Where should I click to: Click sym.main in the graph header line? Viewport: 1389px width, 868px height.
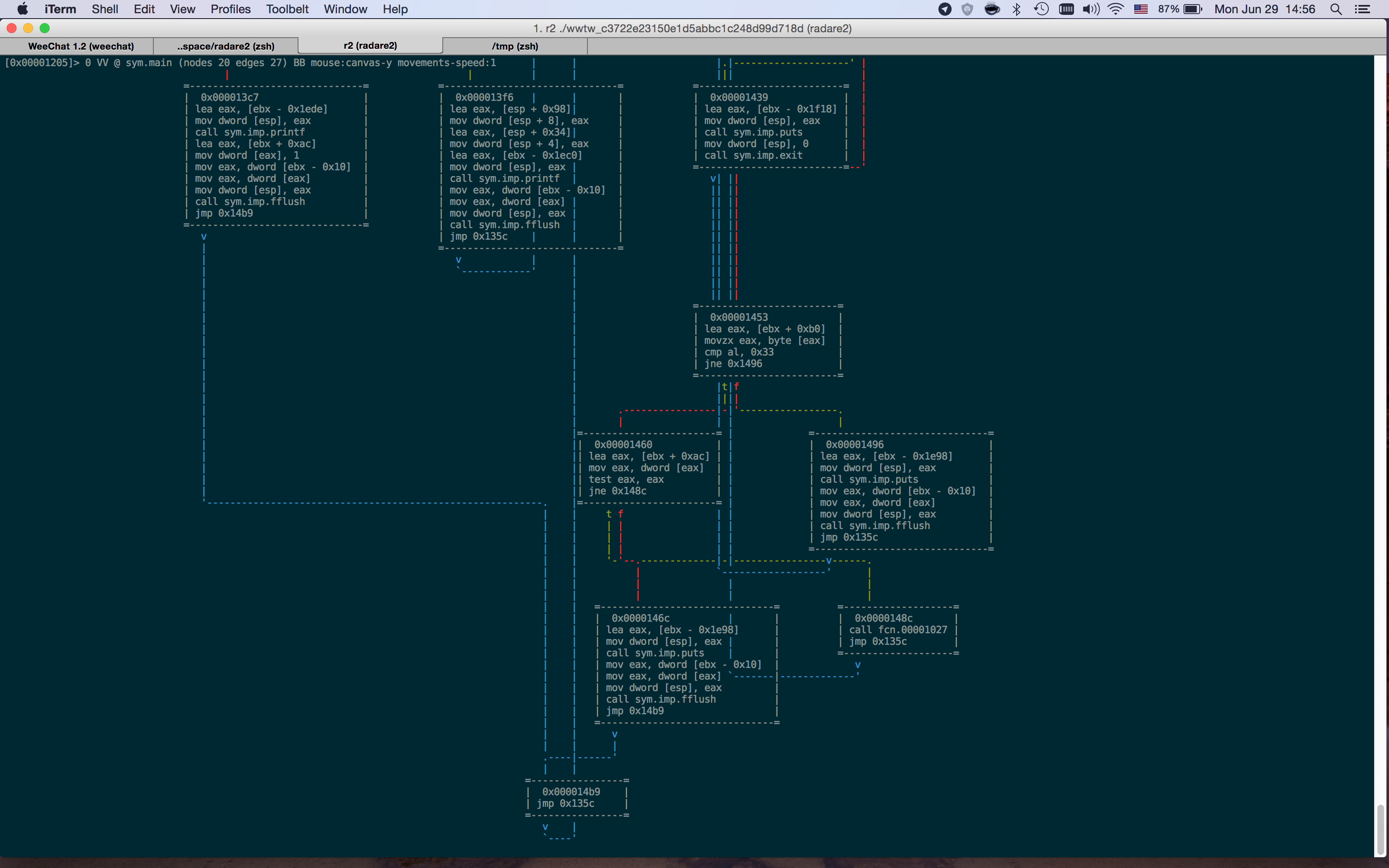(149, 62)
